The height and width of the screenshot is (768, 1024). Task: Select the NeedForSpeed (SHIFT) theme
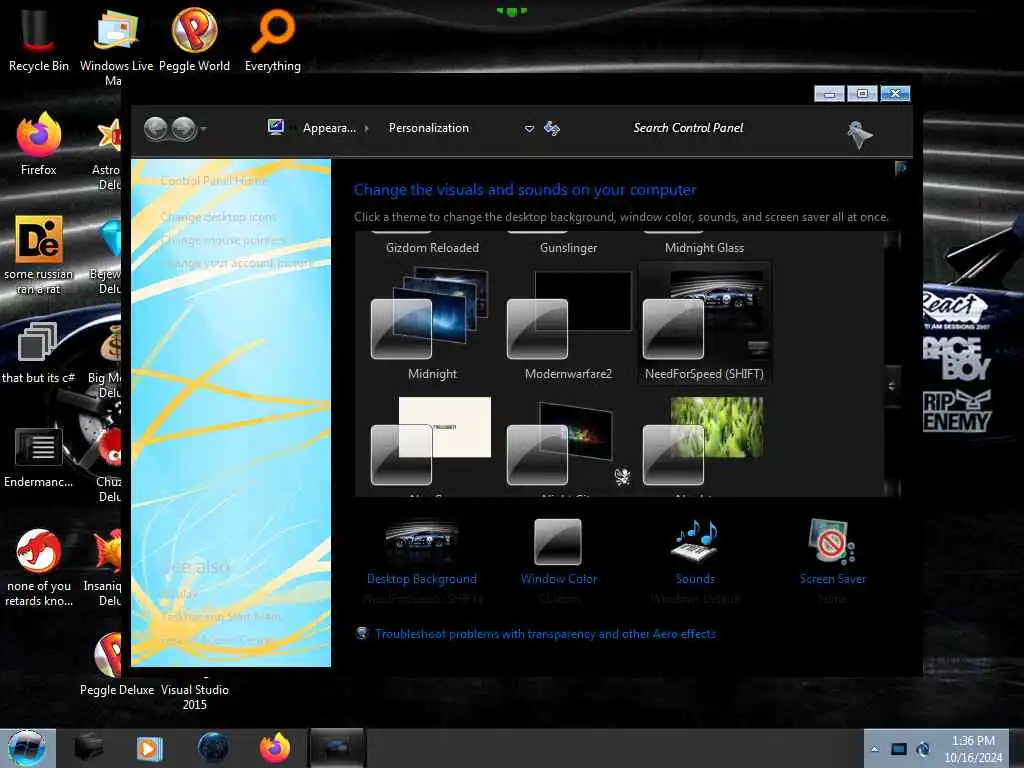point(704,323)
